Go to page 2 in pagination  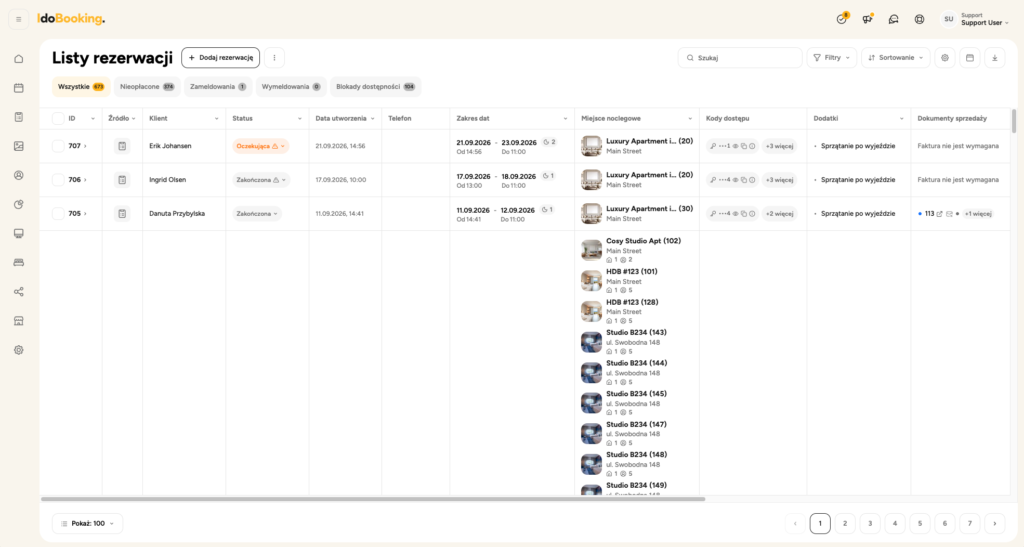(x=845, y=524)
